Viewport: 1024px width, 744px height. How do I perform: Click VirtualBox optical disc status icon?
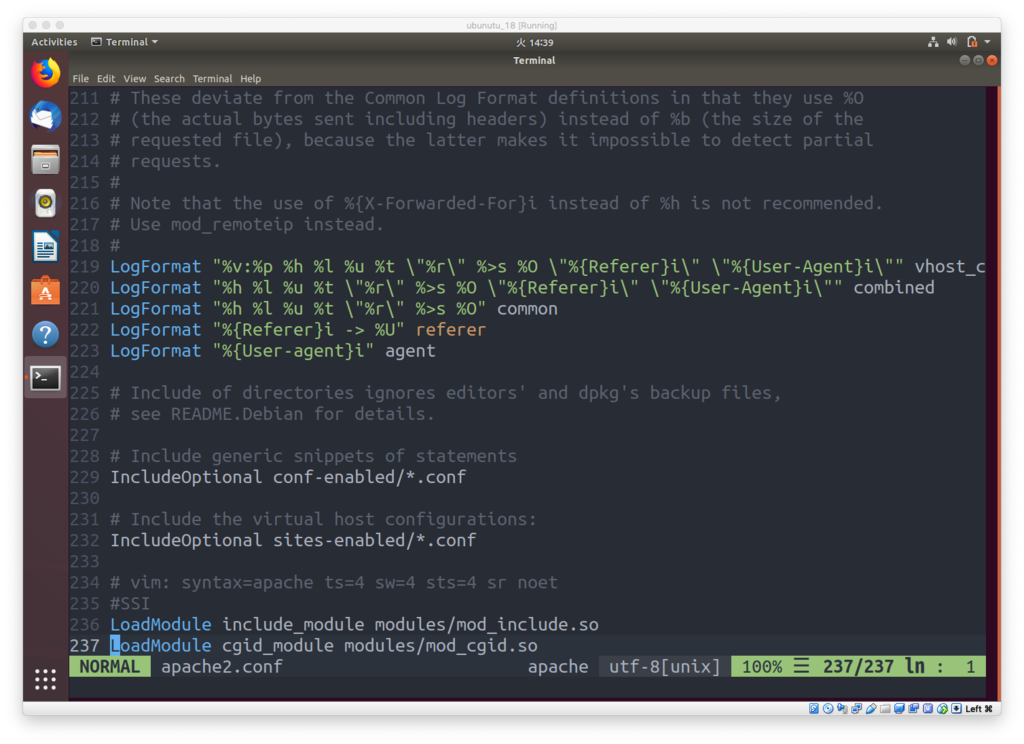828,709
